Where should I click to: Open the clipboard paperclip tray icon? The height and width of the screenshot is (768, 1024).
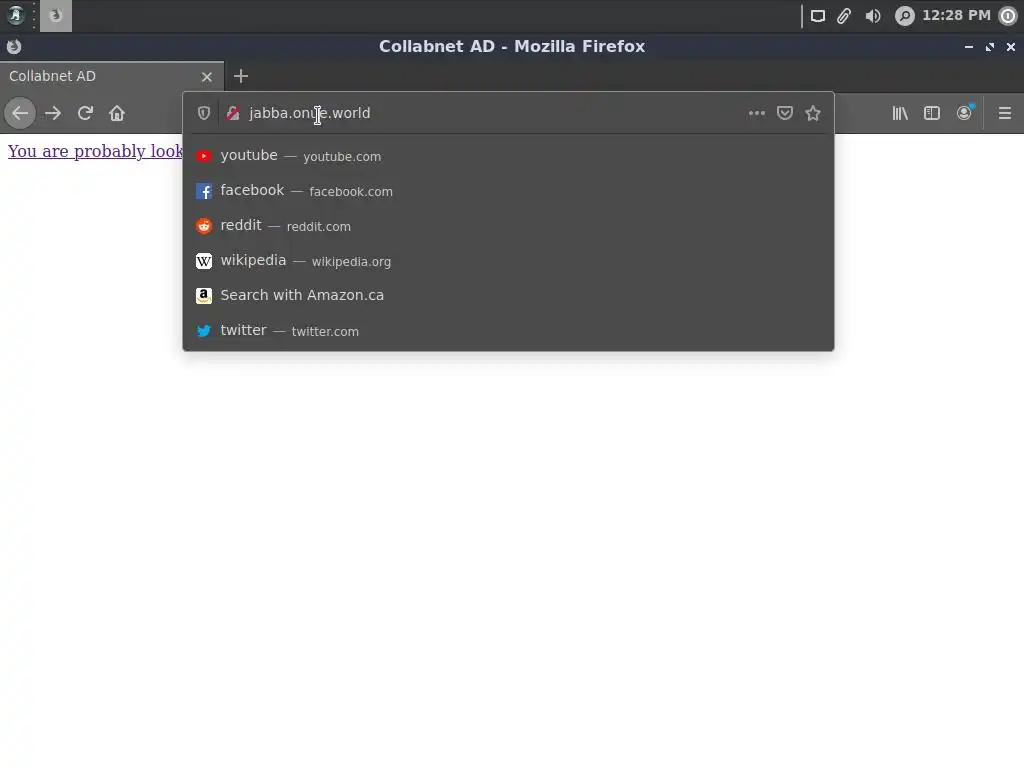[844, 16]
